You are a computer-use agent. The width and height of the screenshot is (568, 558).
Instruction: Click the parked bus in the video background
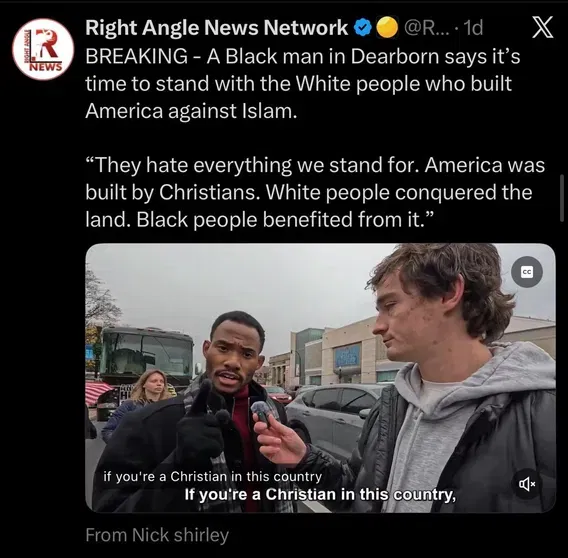tap(146, 357)
